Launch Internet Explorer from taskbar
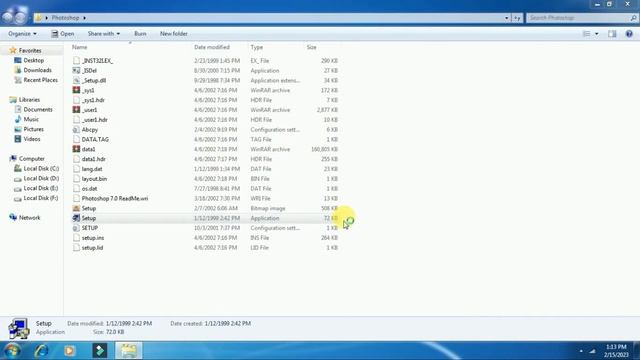 point(41,351)
